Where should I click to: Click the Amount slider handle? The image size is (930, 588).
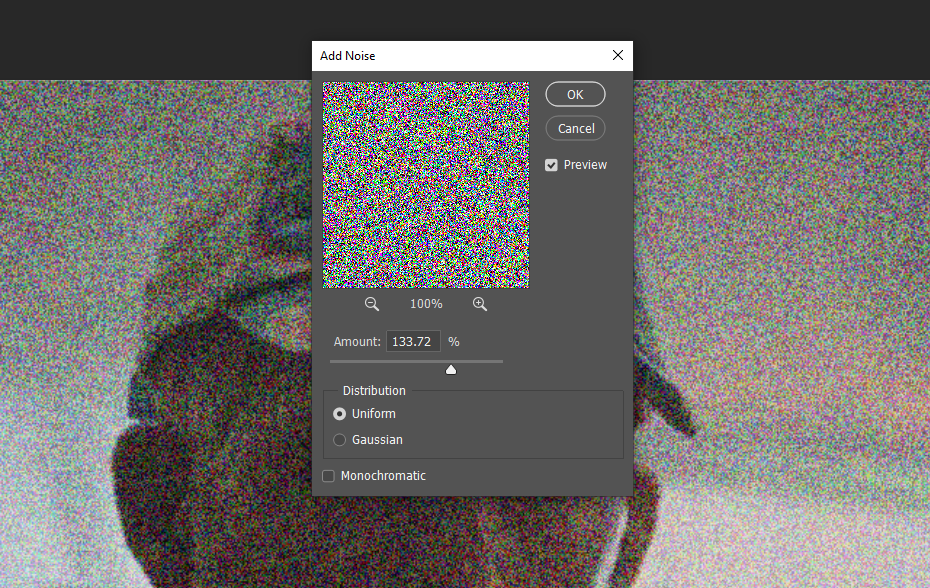pos(451,370)
